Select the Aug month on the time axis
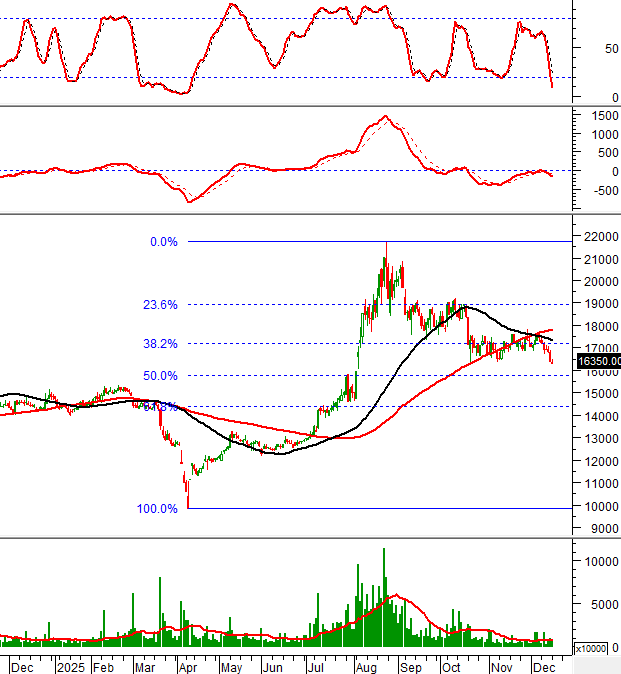Screen dimensions: 621x674 365,665
